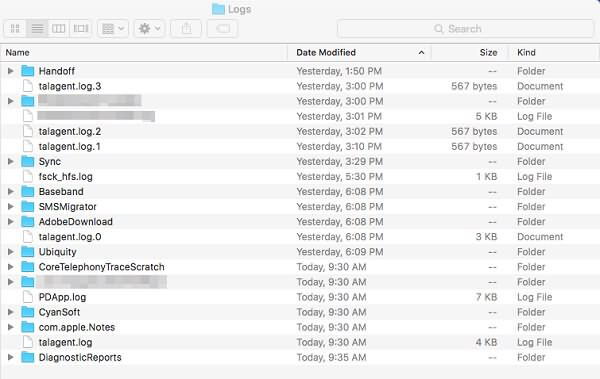
Task: Expand the com.apple.Notes folder
Action: (x=11, y=327)
